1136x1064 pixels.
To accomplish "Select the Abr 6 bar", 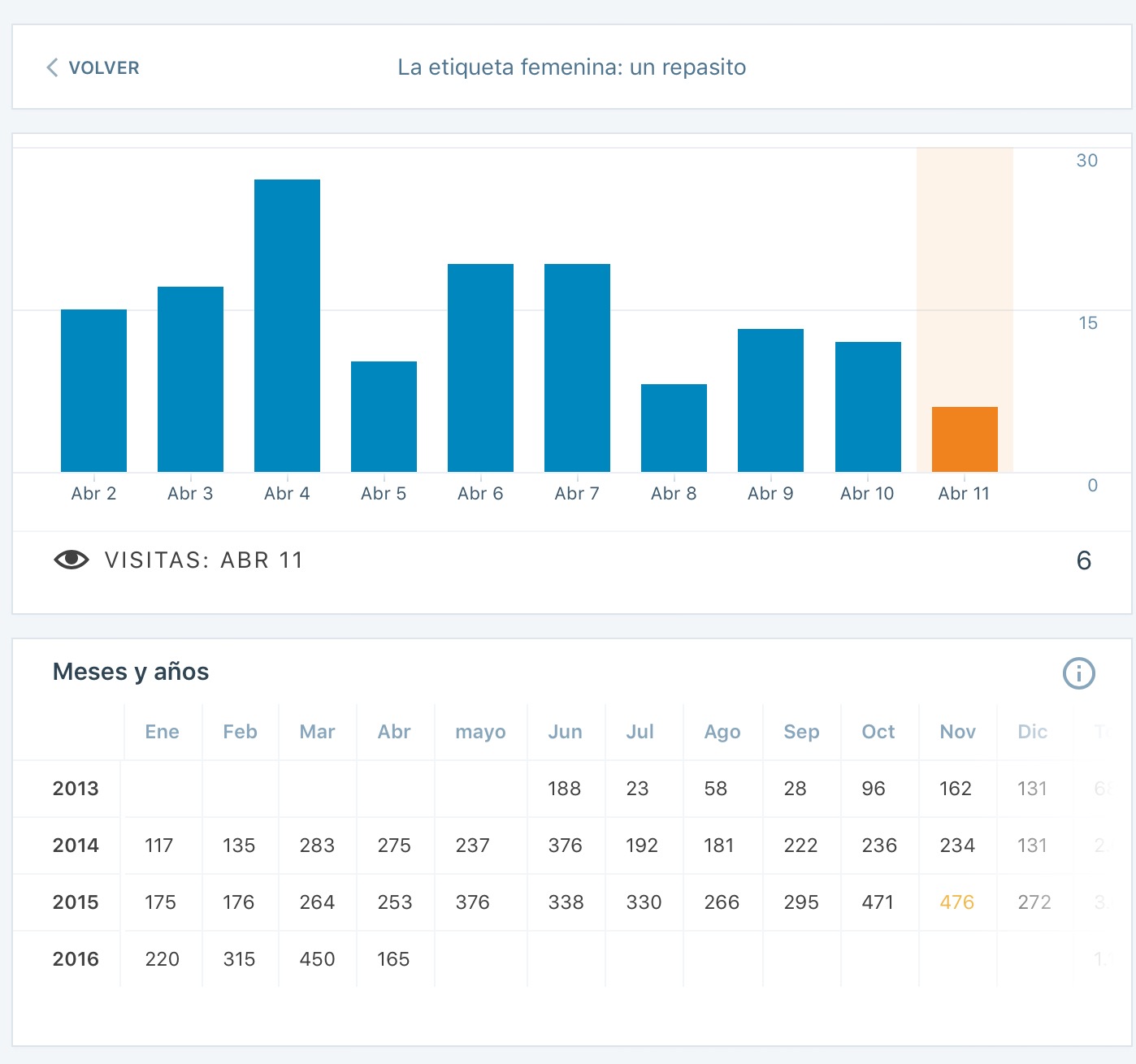I will [480, 368].
